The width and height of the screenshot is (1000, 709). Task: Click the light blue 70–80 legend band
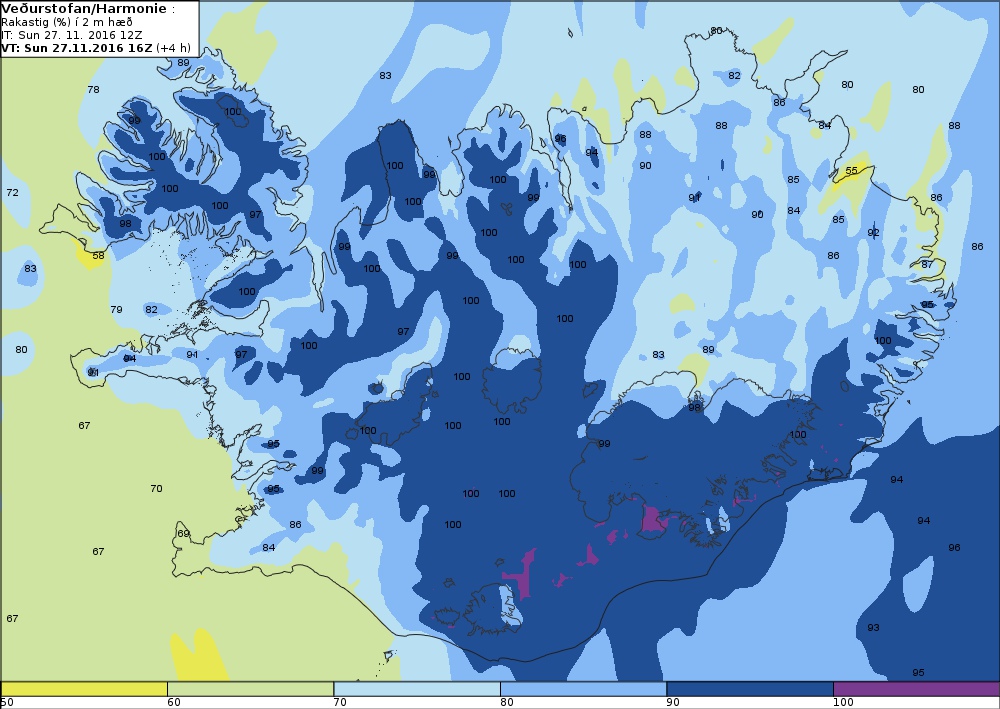pos(417,689)
